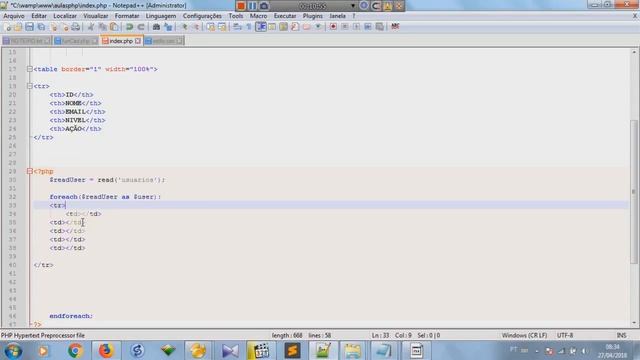Click 'PHP Hypertext Preprocessor file' status text
640x360 pixels.
pyautogui.click(x=43, y=336)
